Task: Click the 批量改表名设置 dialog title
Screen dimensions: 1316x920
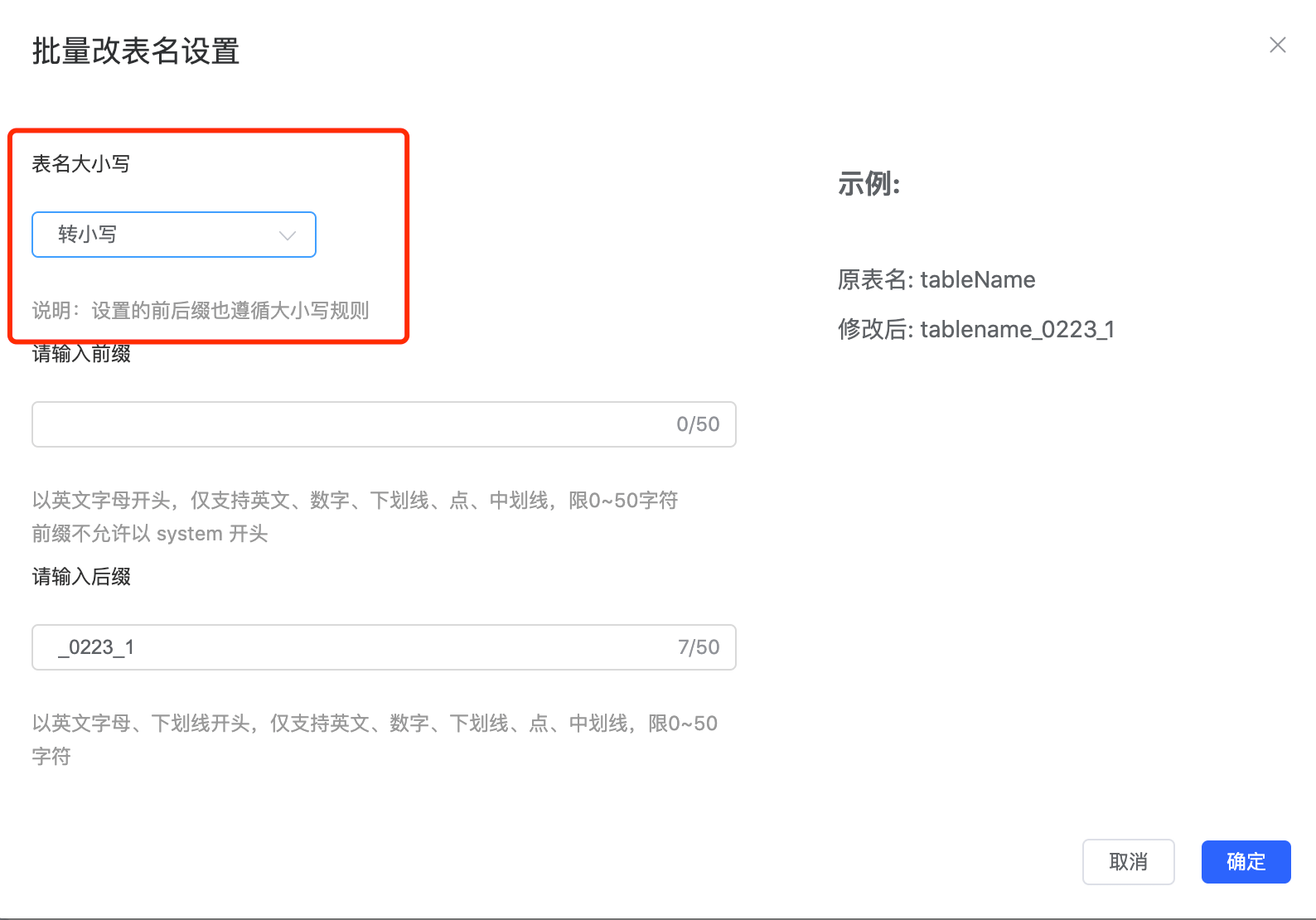Action: click(x=136, y=51)
